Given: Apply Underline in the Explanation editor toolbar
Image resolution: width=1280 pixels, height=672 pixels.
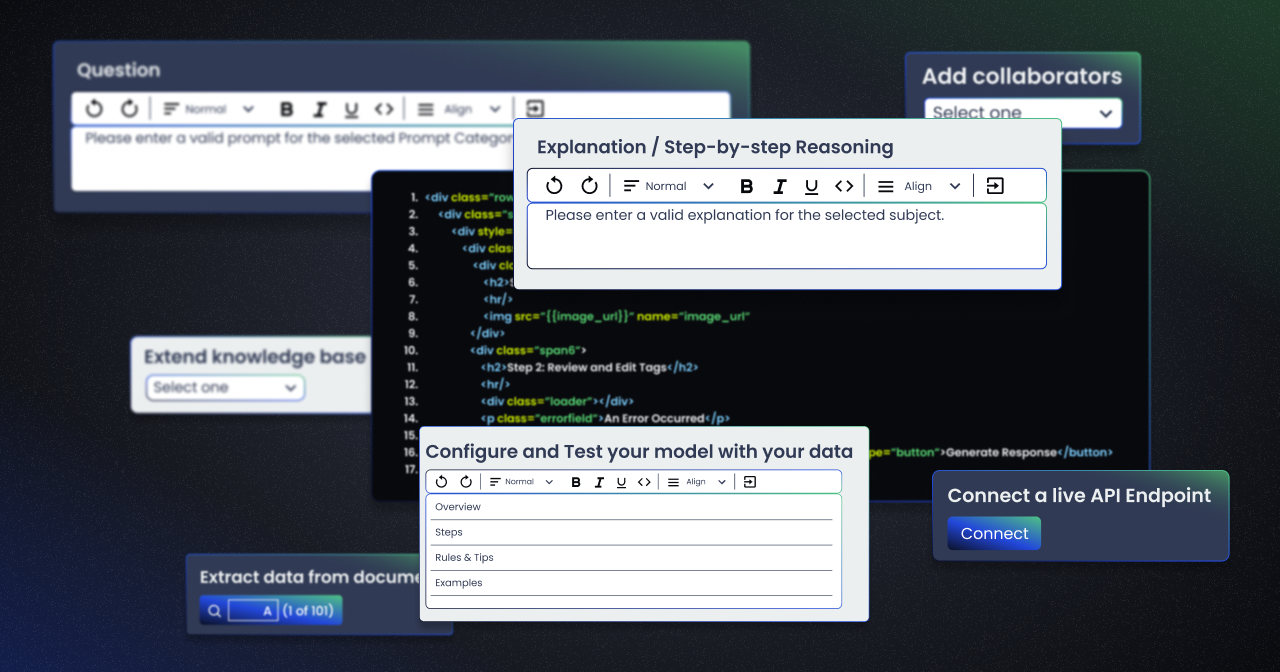Looking at the screenshot, I should pos(811,185).
